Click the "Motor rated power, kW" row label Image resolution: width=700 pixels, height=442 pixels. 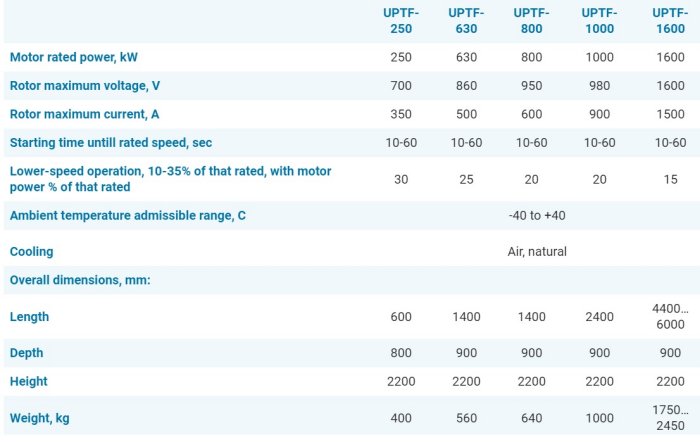74,57
